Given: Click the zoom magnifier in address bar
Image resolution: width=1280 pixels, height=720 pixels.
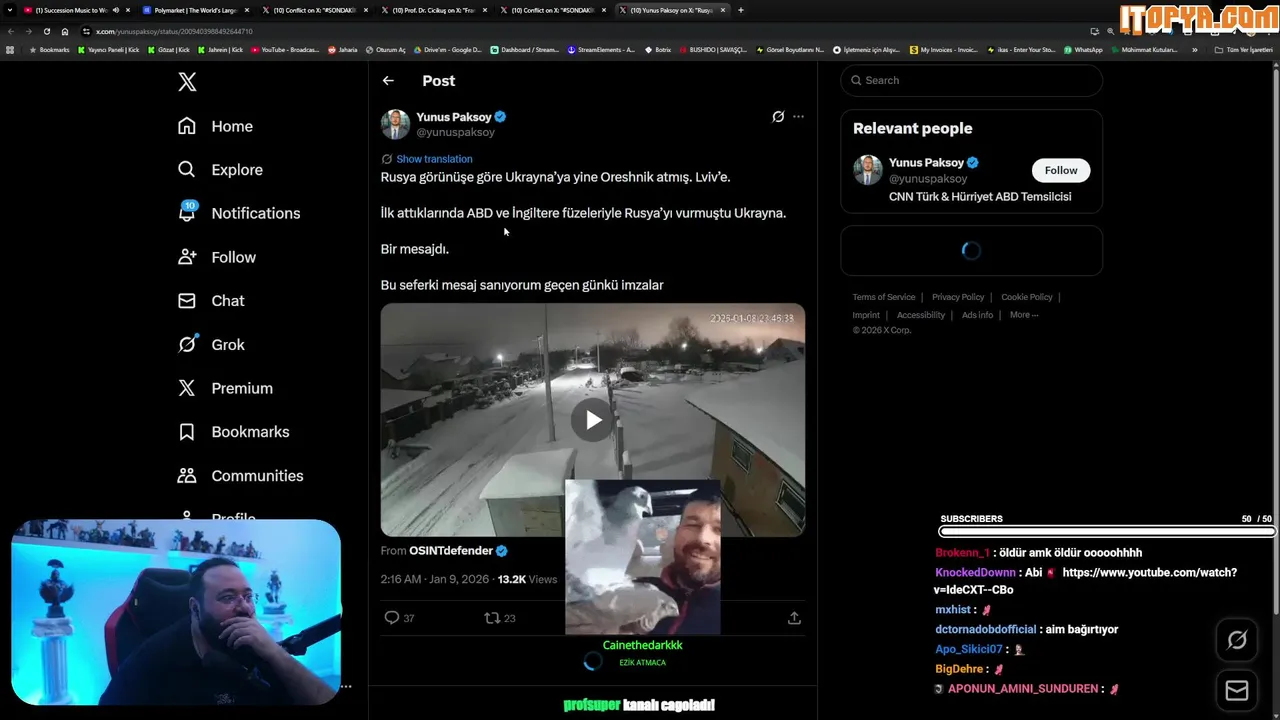Looking at the screenshot, I should pos(1110,31).
